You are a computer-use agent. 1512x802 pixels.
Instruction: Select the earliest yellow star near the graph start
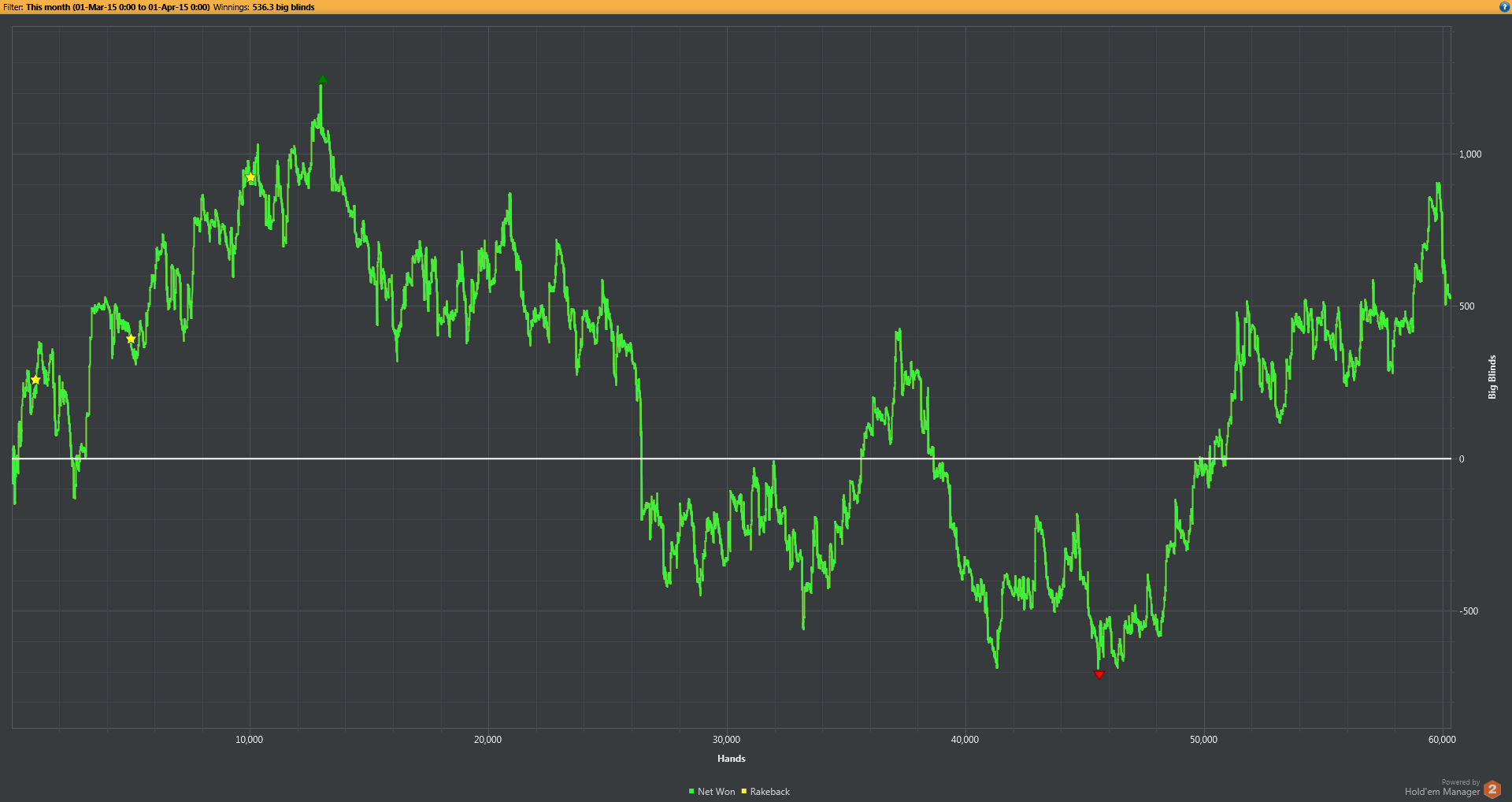click(x=35, y=380)
